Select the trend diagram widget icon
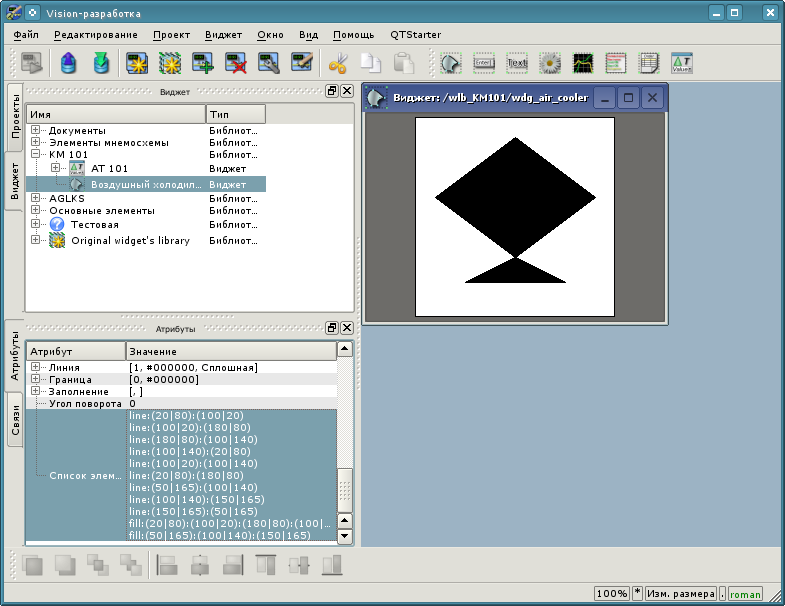 click(582, 64)
